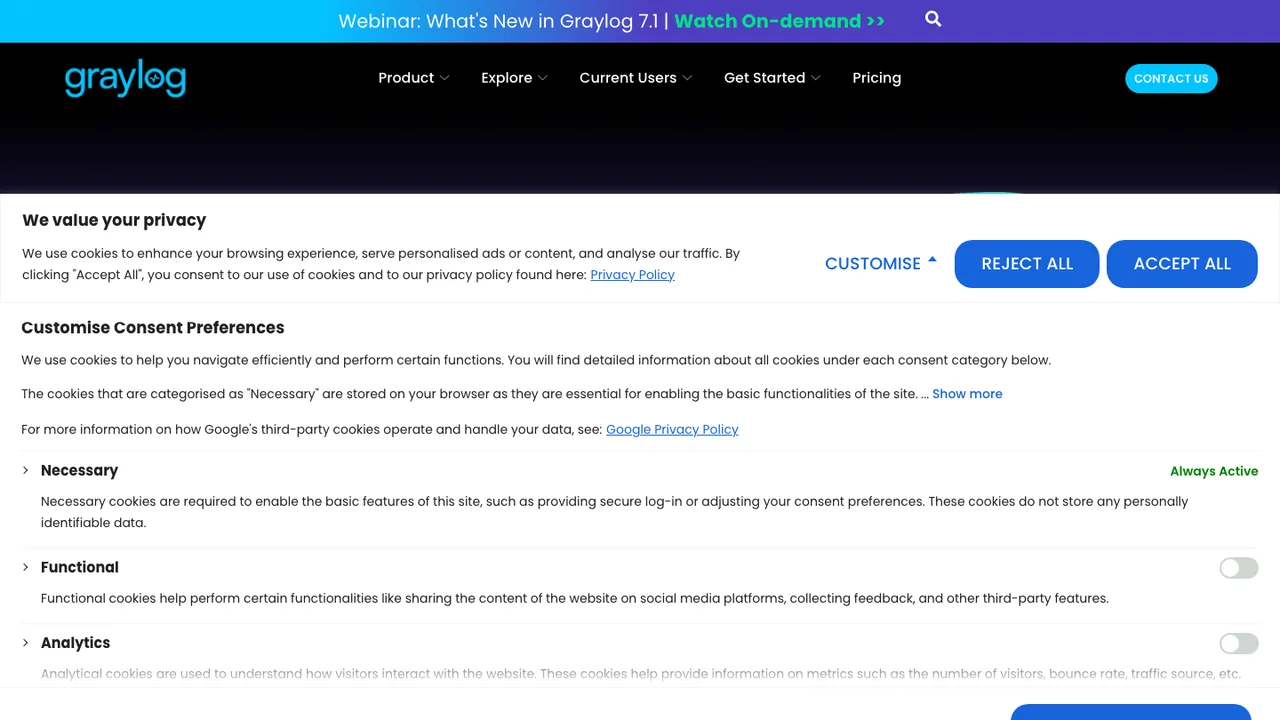This screenshot has width=1280, height=720.
Task: Expand the Necessary cookies section chevron
Action: click(26, 470)
